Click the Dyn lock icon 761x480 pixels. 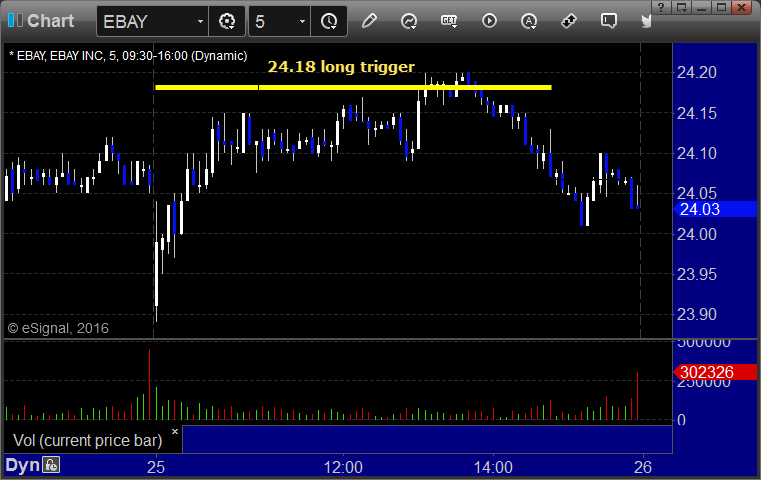pos(51,465)
